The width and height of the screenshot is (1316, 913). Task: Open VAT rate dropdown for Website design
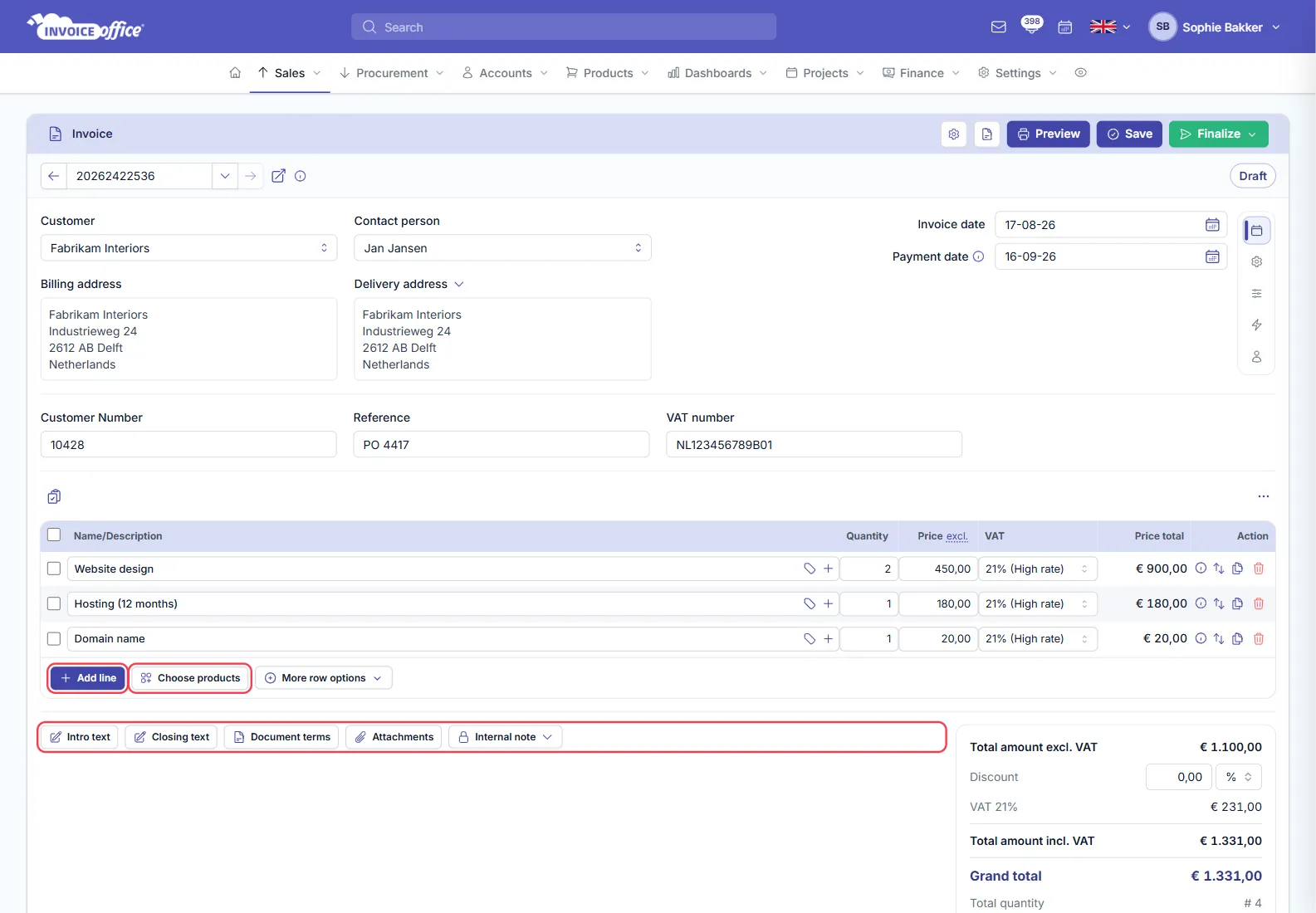pos(1038,569)
